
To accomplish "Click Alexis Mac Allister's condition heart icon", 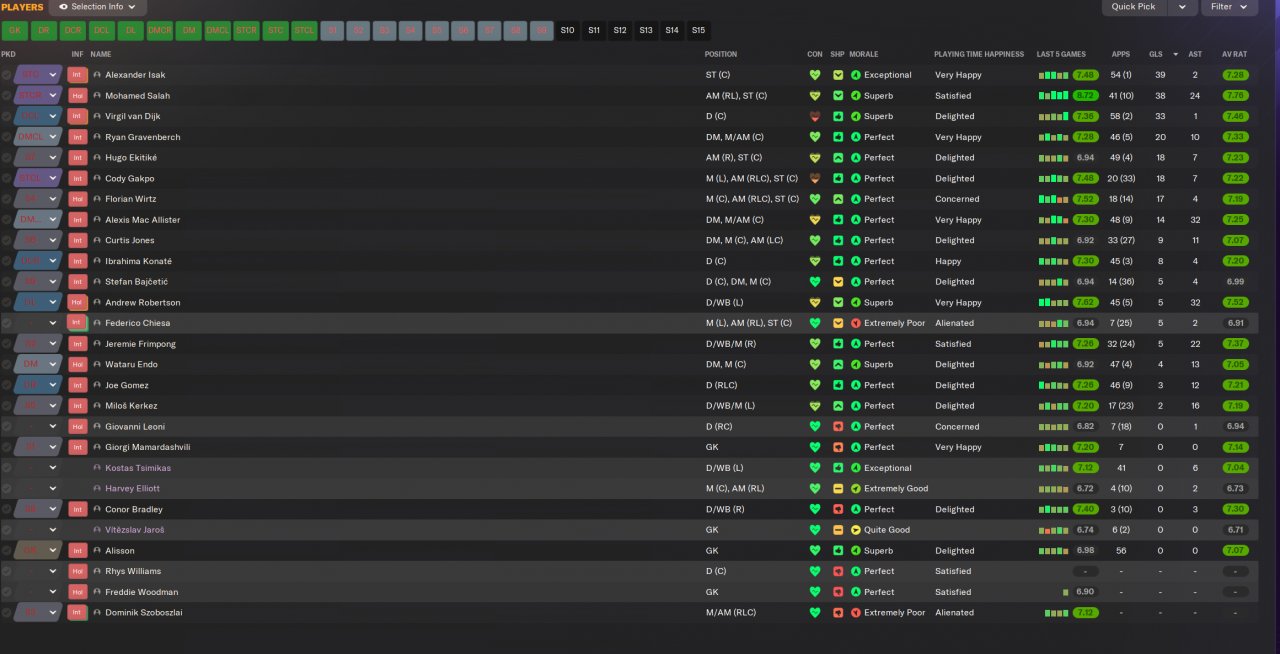I will pos(815,220).
